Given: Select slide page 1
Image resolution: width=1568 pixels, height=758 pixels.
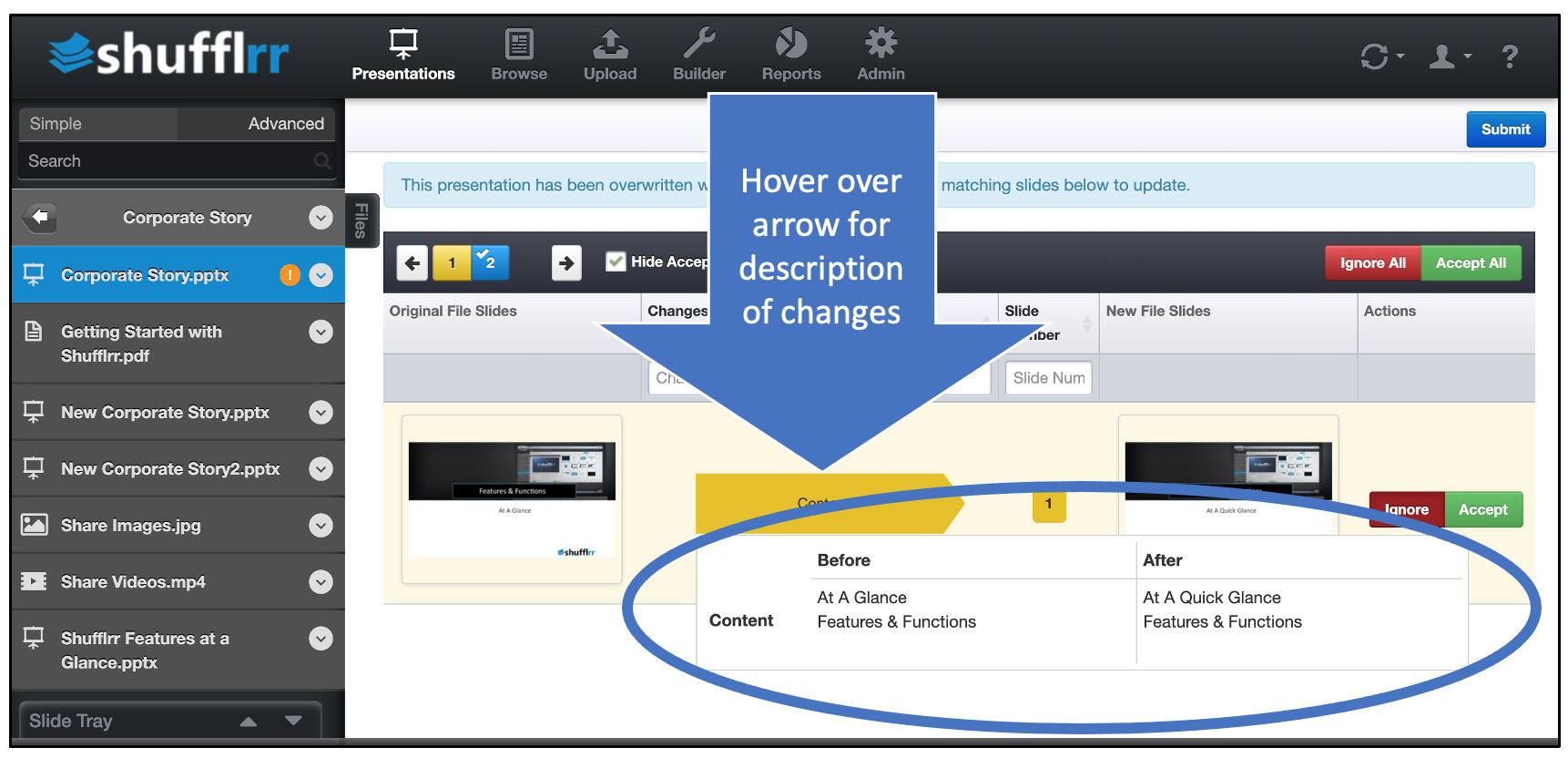Looking at the screenshot, I should 452,263.
